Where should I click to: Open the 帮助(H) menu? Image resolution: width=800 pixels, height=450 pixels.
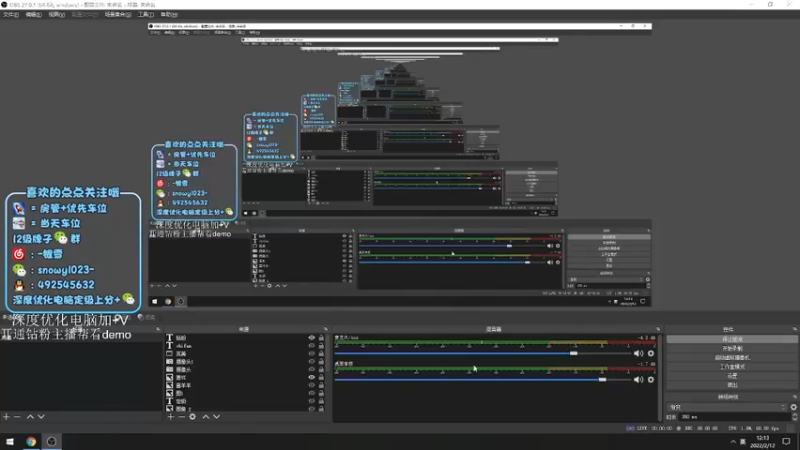[x=169, y=14]
